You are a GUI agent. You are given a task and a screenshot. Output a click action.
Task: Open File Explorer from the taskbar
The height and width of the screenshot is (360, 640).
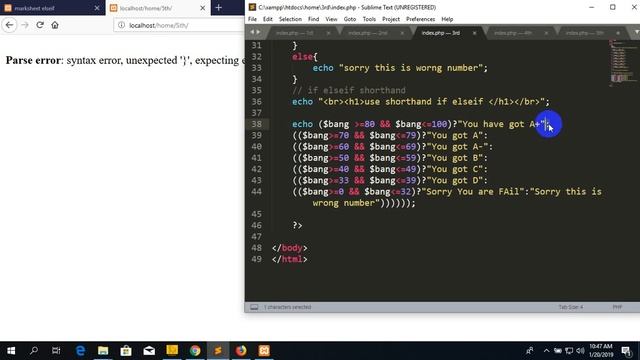(103, 351)
